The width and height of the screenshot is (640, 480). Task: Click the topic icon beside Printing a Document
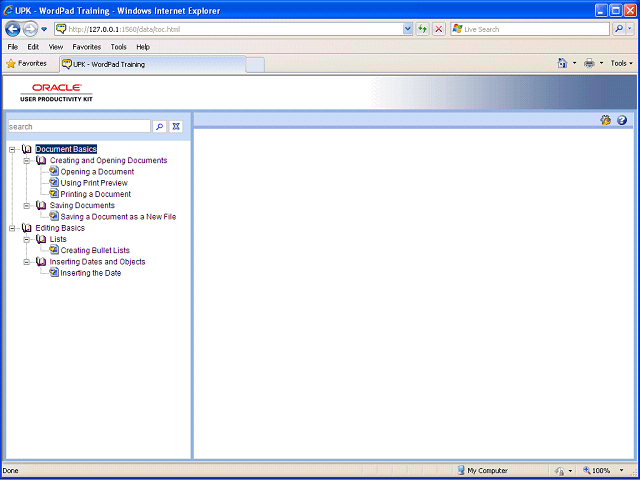(x=54, y=193)
